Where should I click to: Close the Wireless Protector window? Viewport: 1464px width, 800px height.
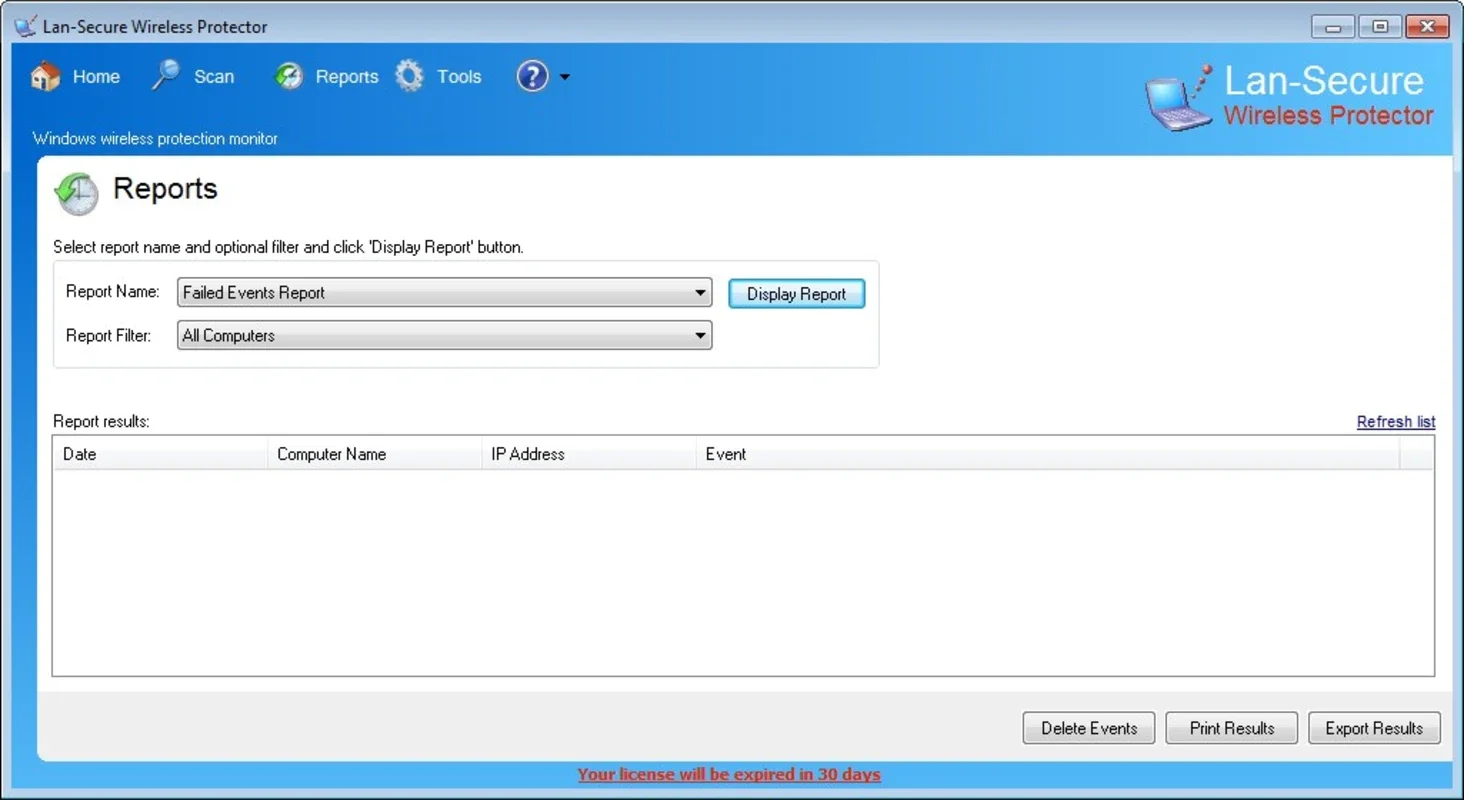[x=1427, y=27]
